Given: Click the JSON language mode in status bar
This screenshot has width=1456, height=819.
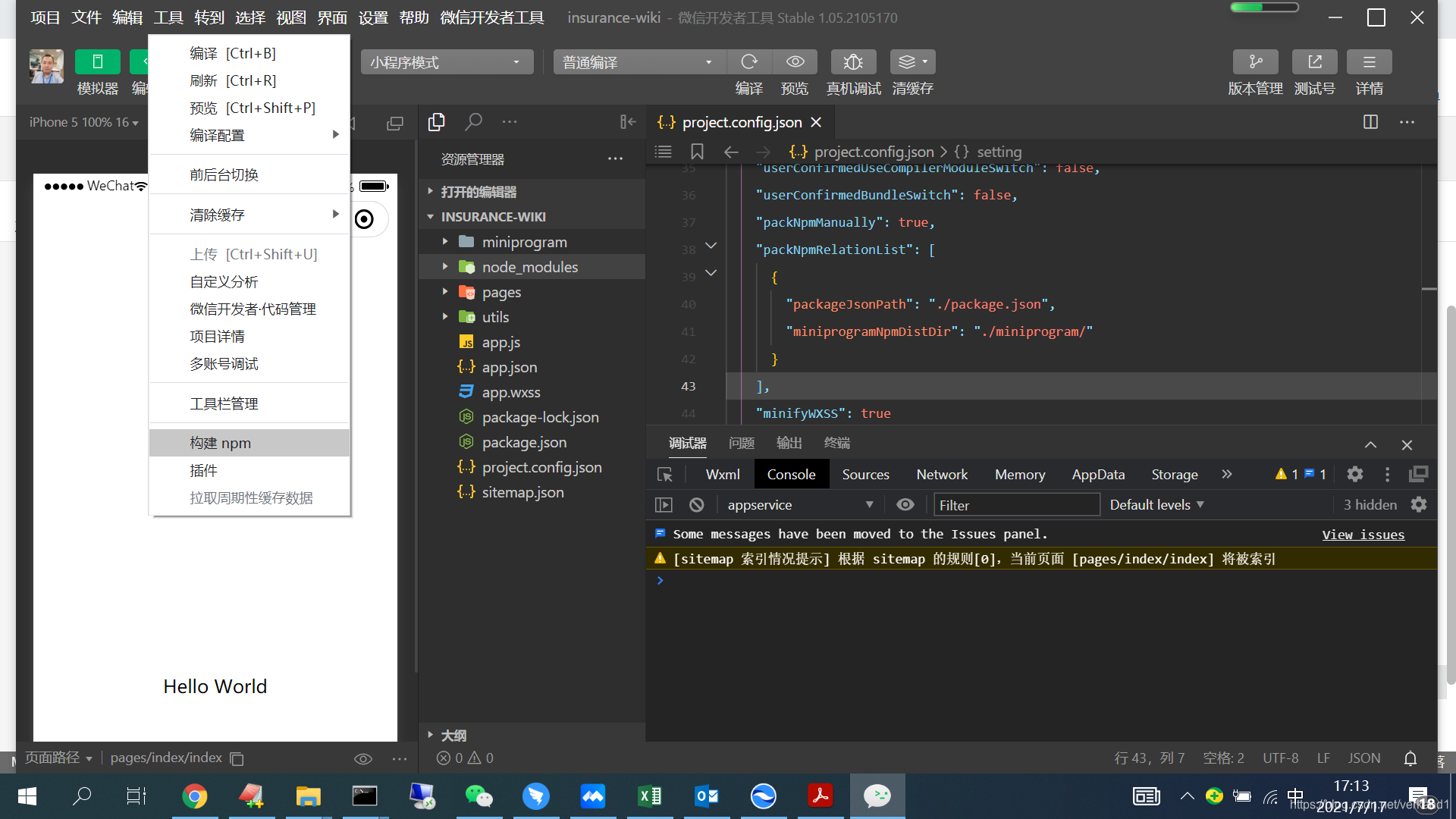Looking at the screenshot, I should pos(1363,758).
